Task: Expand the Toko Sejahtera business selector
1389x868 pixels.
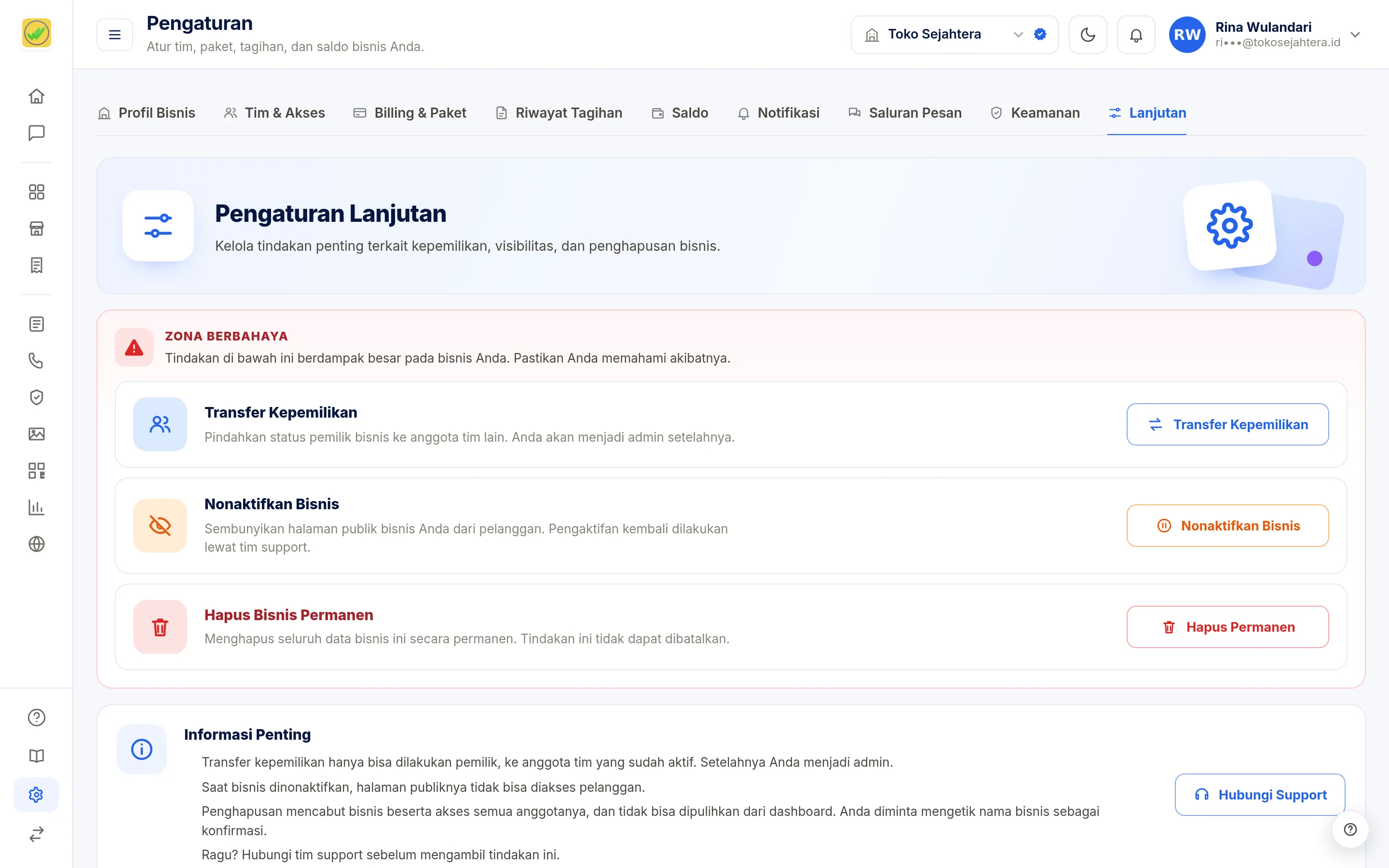Action: (954, 35)
